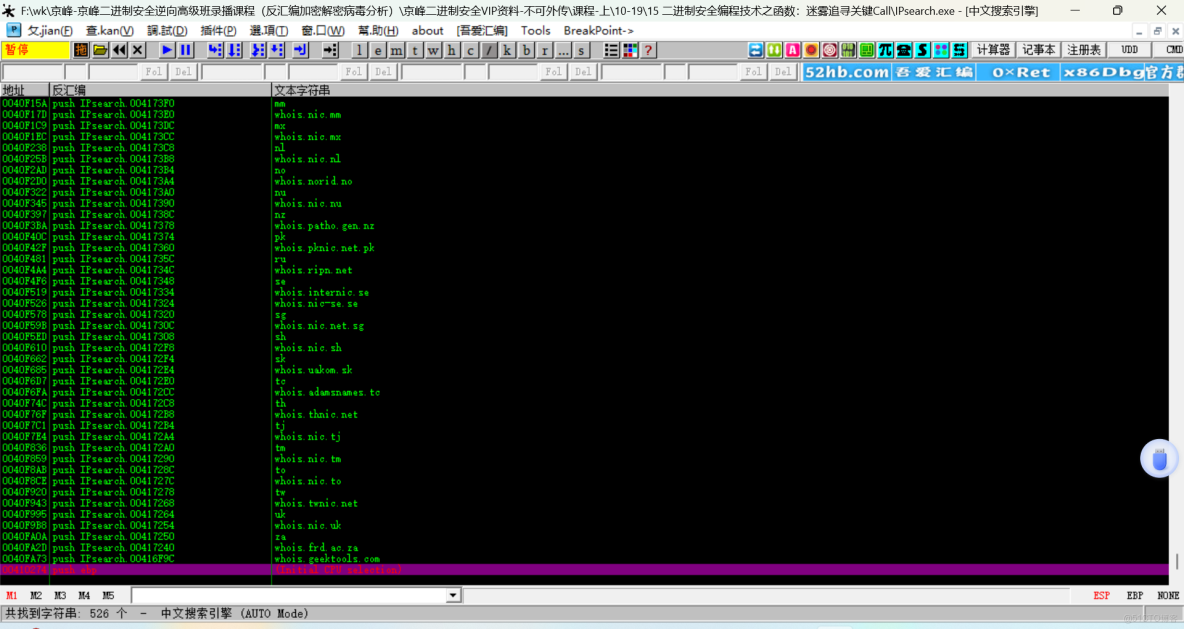Screen dimensions: 1184x629
Task: Open the 調.試(D) debug menu
Action: pos(167,31)
